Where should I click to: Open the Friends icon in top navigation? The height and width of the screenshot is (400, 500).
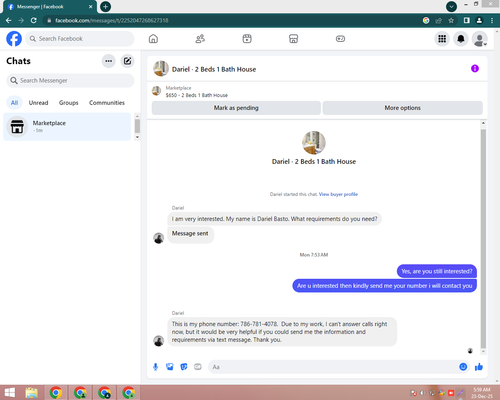[x=200, y=39]
